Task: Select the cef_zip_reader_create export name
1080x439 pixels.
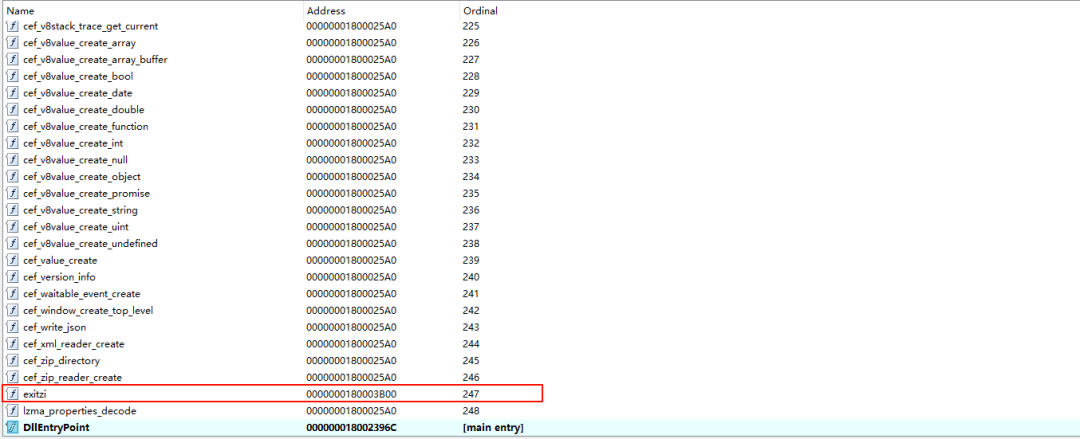Action: pos(73,378)
